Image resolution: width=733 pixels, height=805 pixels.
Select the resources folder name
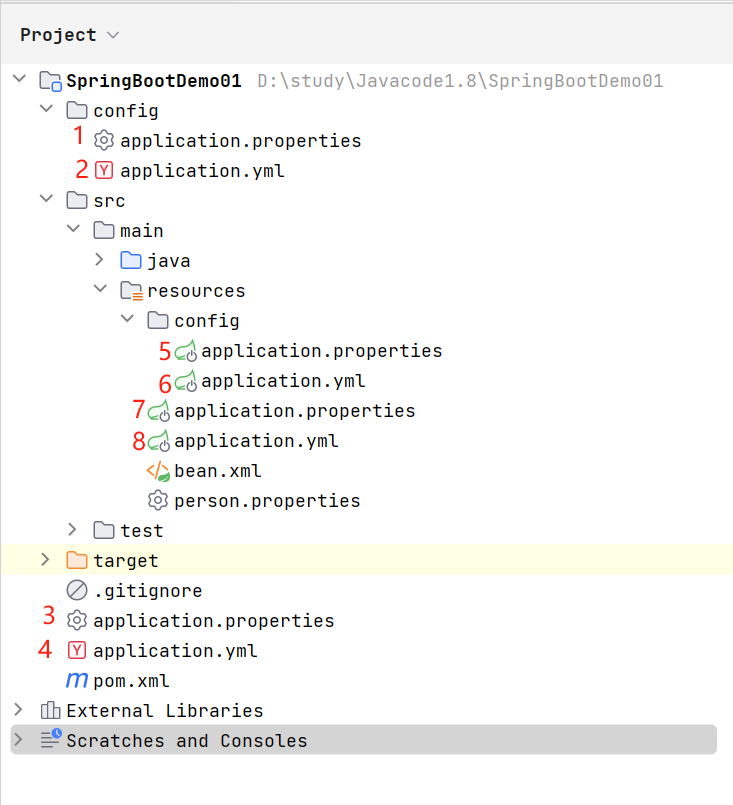point(196,291)
